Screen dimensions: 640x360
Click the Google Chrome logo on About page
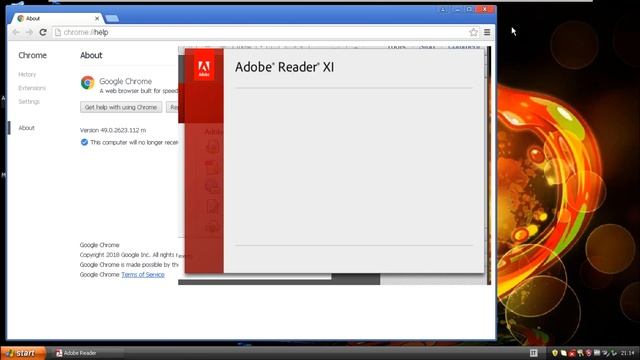pos(87,82)
